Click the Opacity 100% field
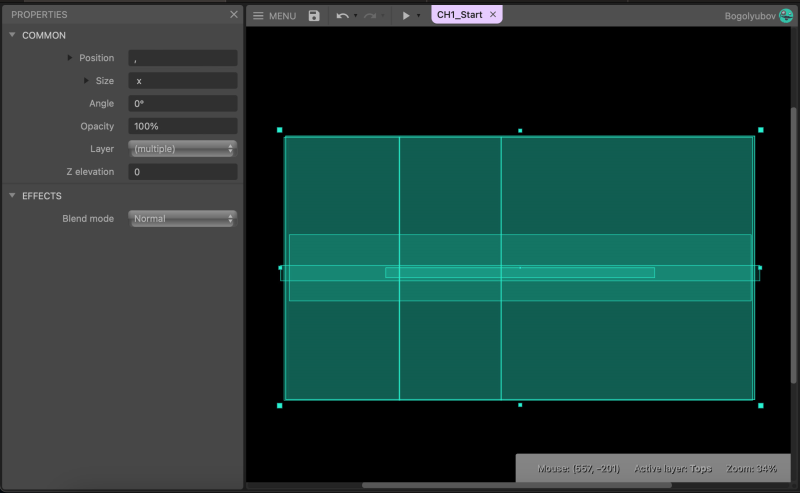Image resolution: width=800 pixels, height=493 pixels. tap(183, 126)
